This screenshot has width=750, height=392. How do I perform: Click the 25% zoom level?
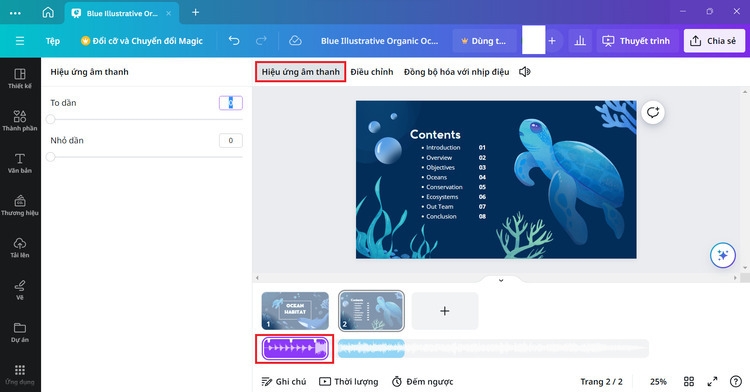[658, 381]
